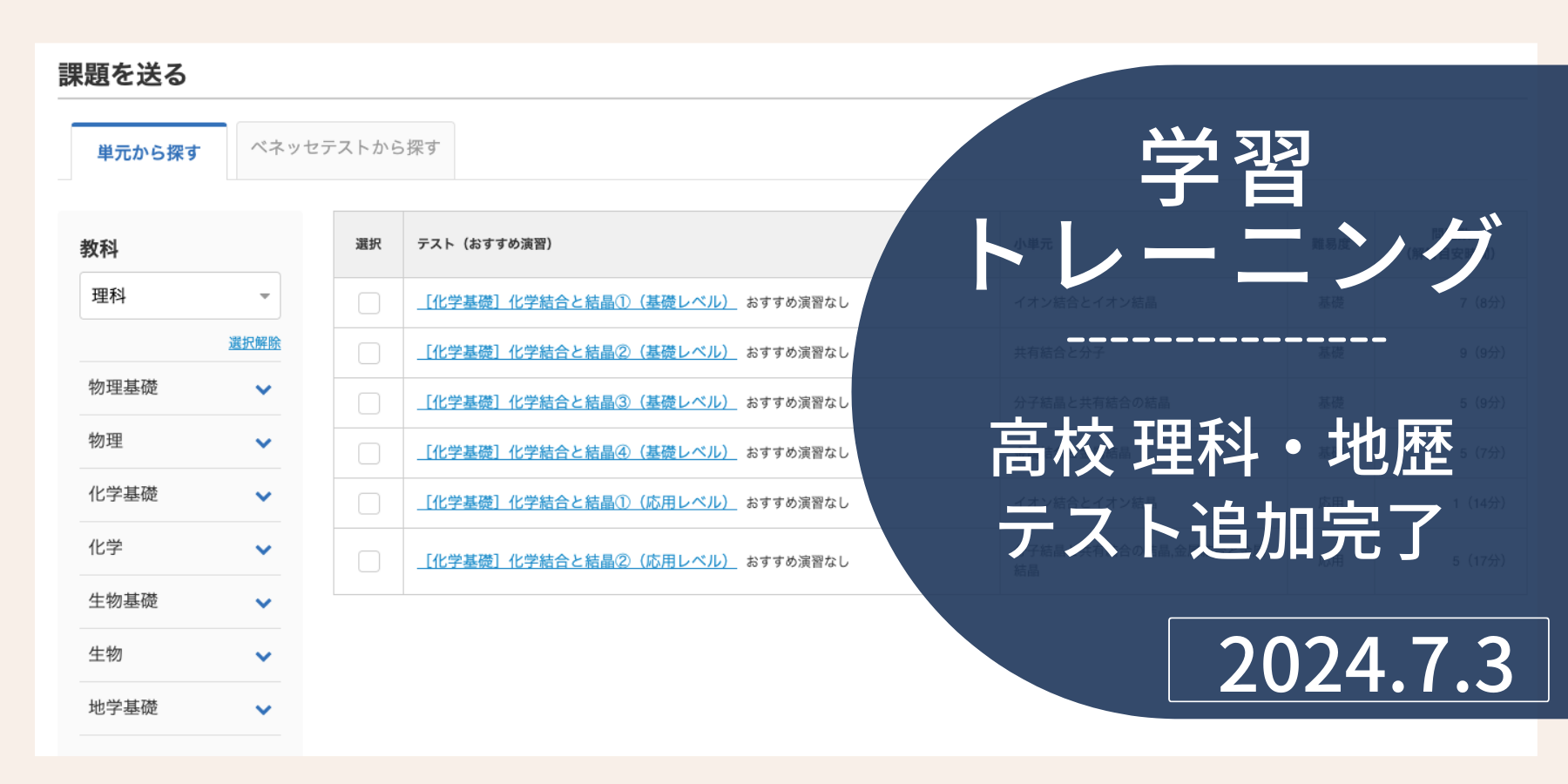Open the ベネッセテストから探す tab
The width and height of the screenshot is (1568, 784).
pyautogui.click(x=346, y=149)
